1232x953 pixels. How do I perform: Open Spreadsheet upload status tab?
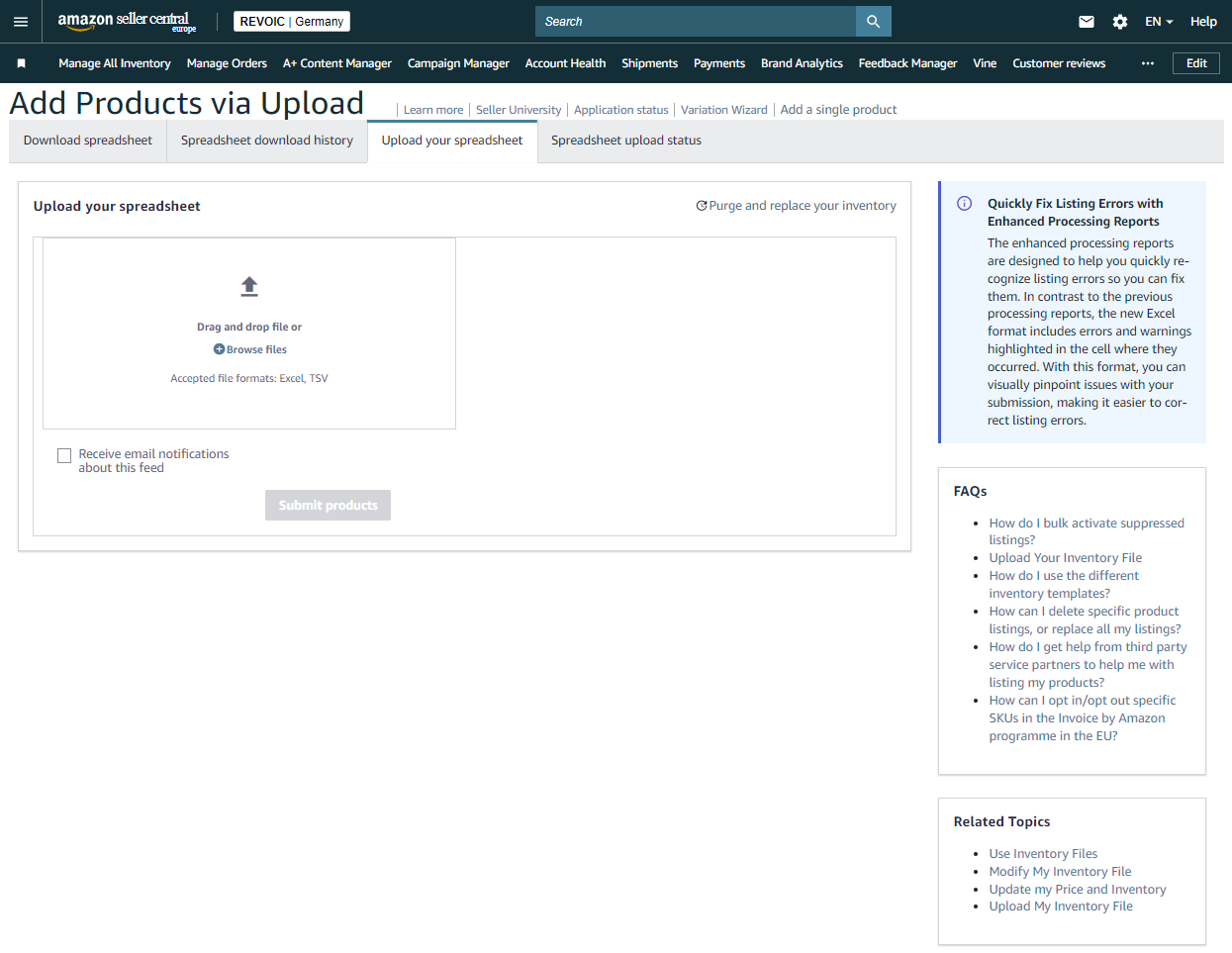625,141
